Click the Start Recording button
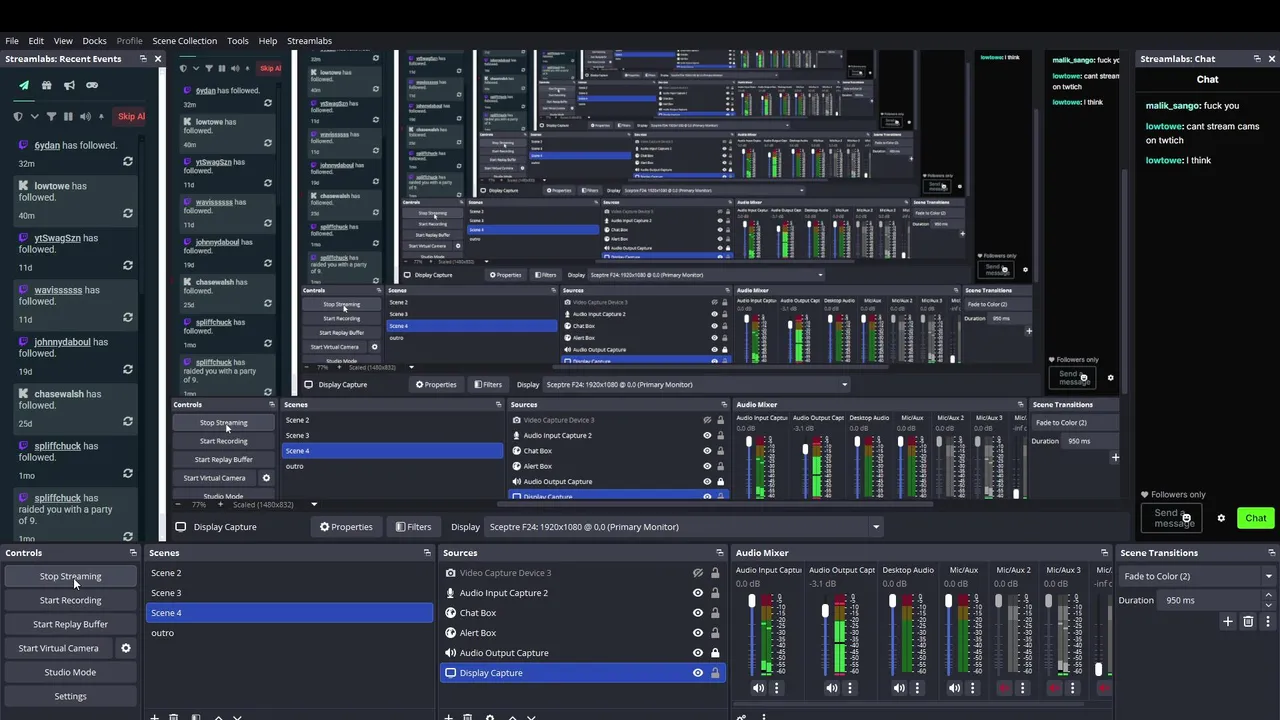 point(70,600)
